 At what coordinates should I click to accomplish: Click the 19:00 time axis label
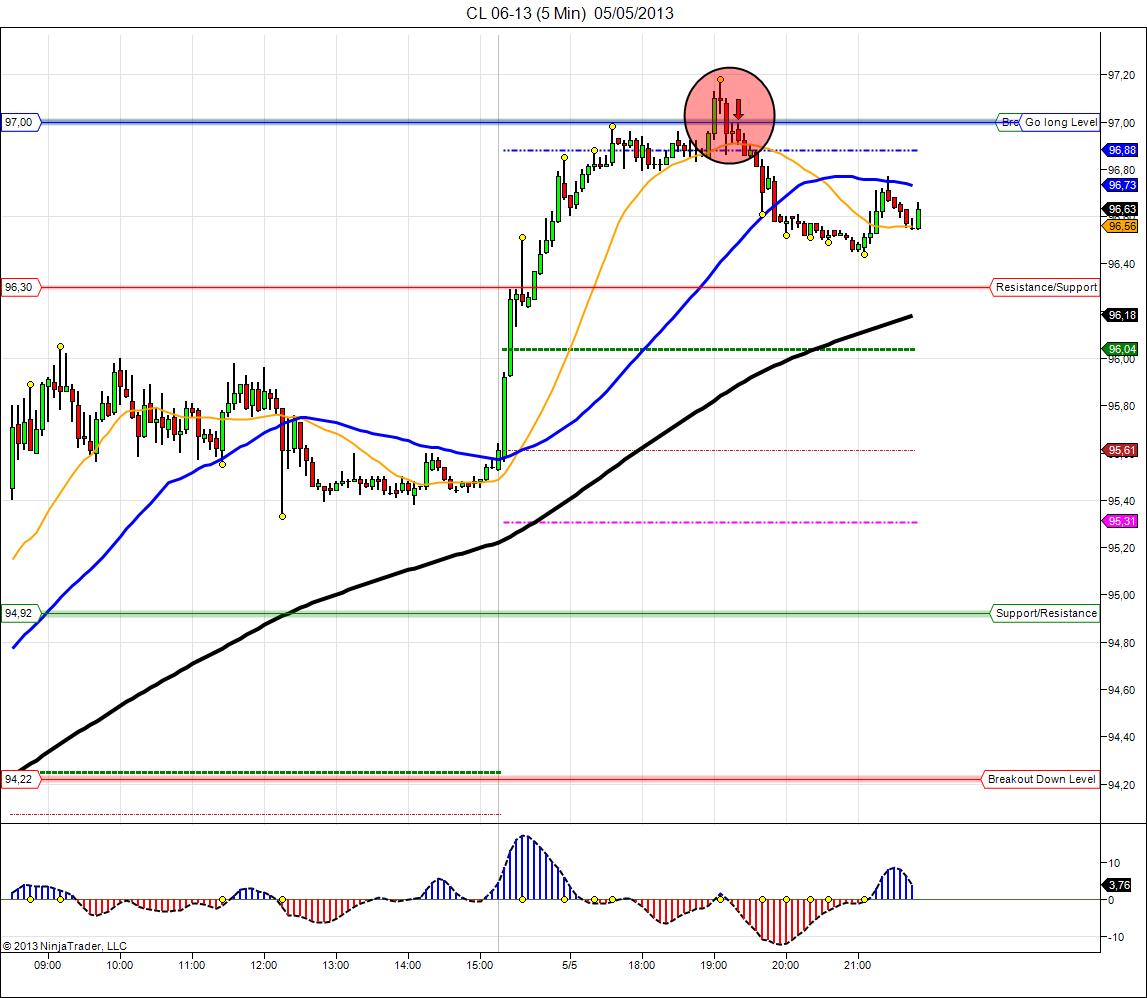(714, 965)
